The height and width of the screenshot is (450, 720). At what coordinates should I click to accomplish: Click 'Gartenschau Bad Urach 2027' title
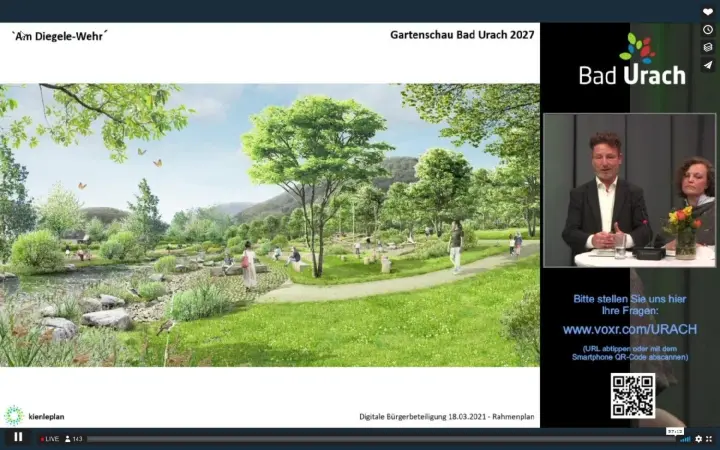tap(461, 35)
